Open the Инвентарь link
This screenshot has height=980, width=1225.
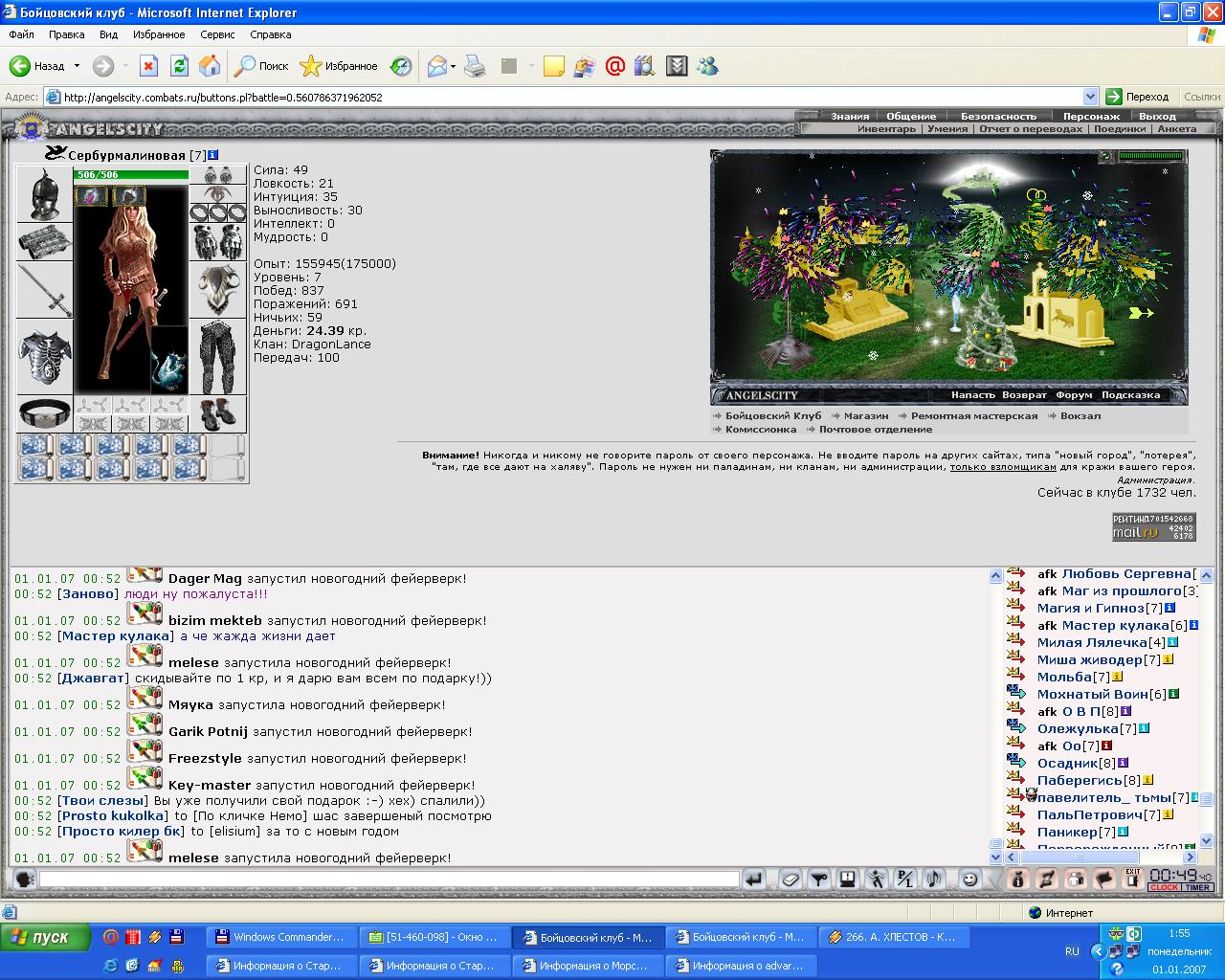point(886,128)
